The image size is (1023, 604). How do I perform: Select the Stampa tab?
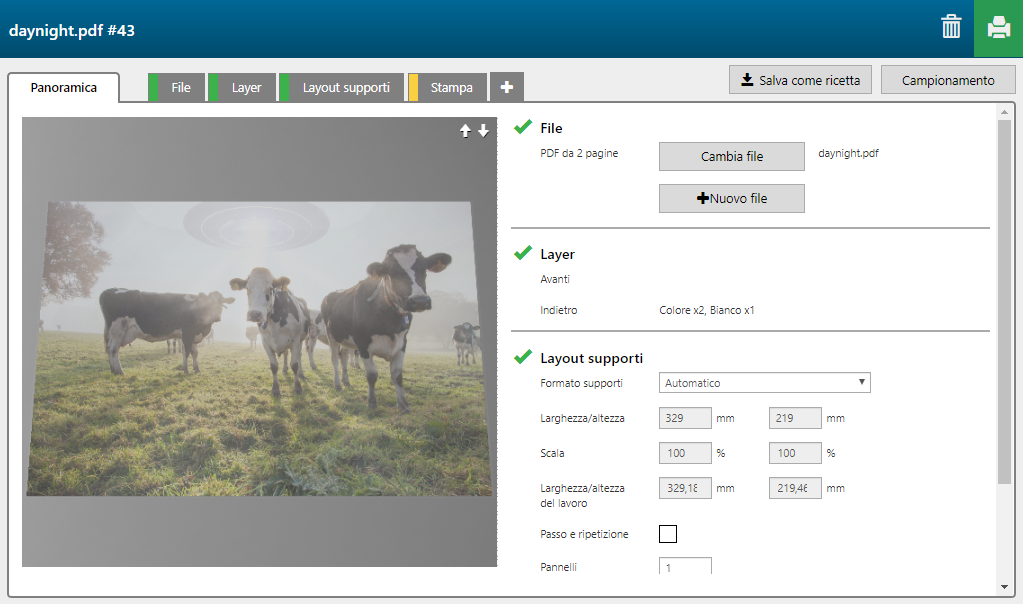click(x=451, y=88)
